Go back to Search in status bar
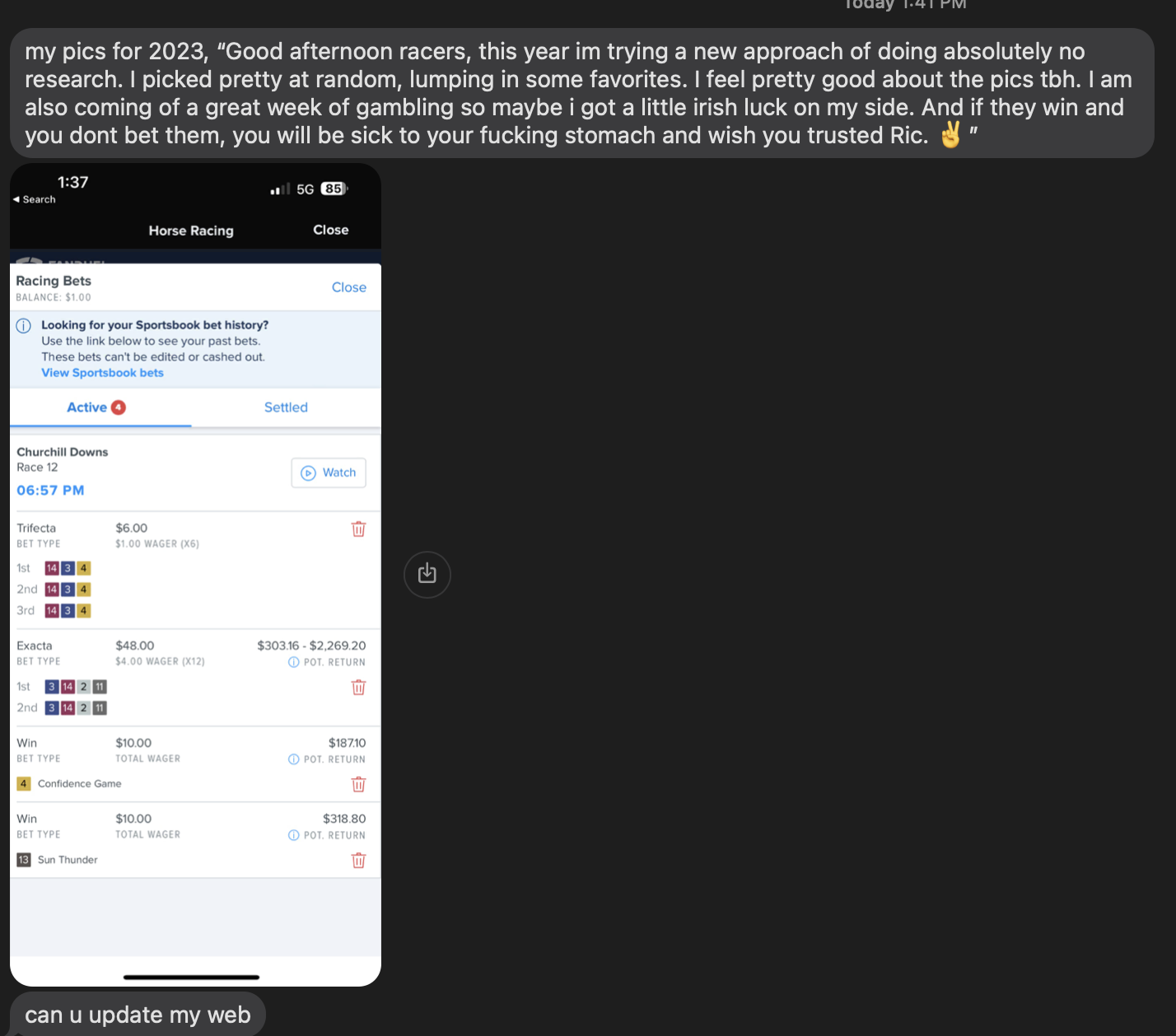 tap(34, 200)
